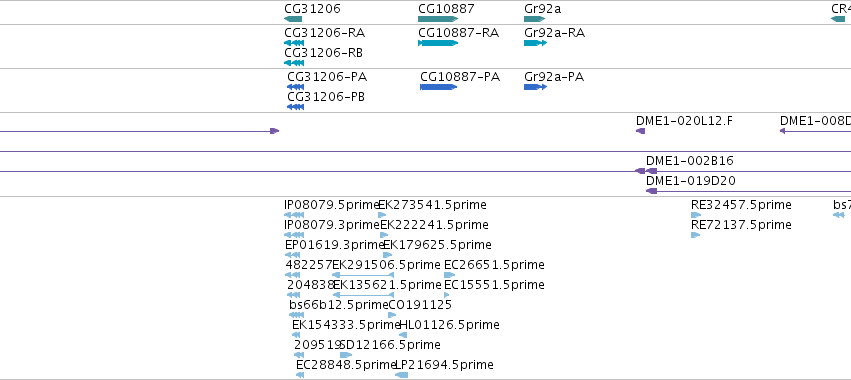The image size is (851, 380).
Task: Click the DME1-020L12.F BAC label
Action: point(684,121)
